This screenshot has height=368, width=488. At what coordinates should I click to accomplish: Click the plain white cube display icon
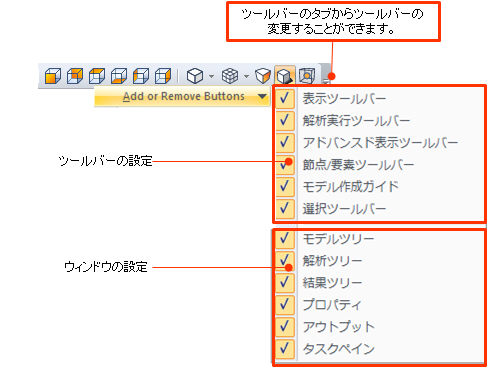(195, 76)
